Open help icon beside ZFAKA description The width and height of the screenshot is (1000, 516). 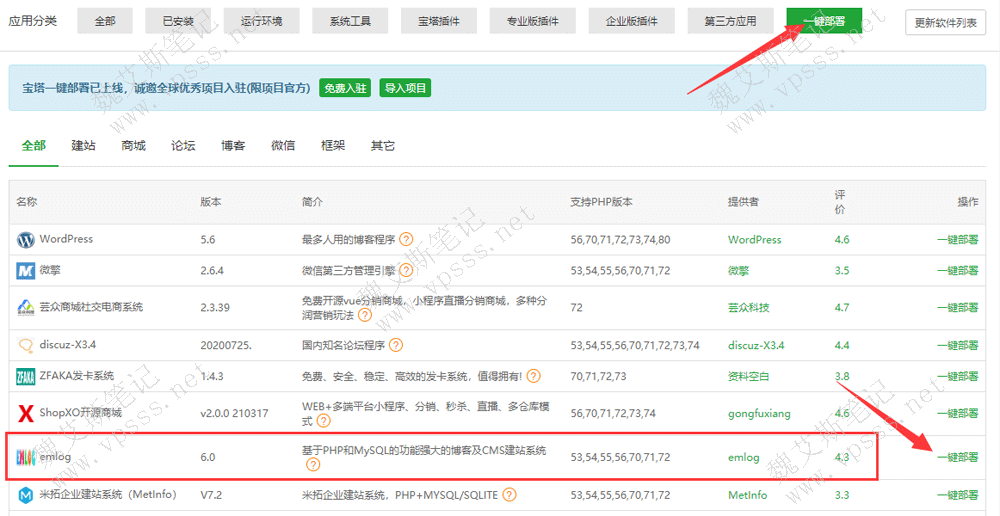[x=533, y=377]
